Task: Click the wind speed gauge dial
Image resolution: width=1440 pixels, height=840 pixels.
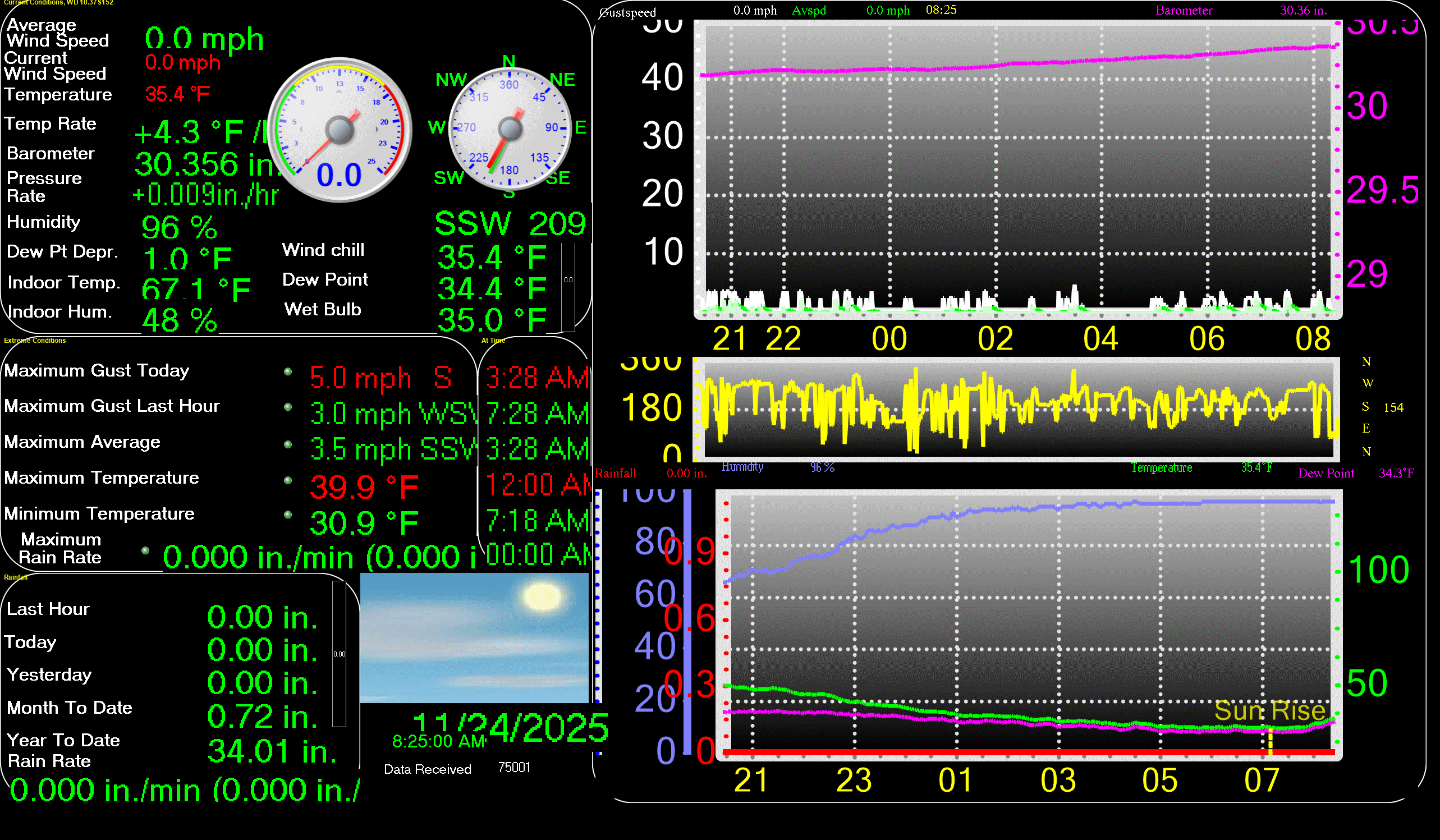Action: tap(340, 130)
